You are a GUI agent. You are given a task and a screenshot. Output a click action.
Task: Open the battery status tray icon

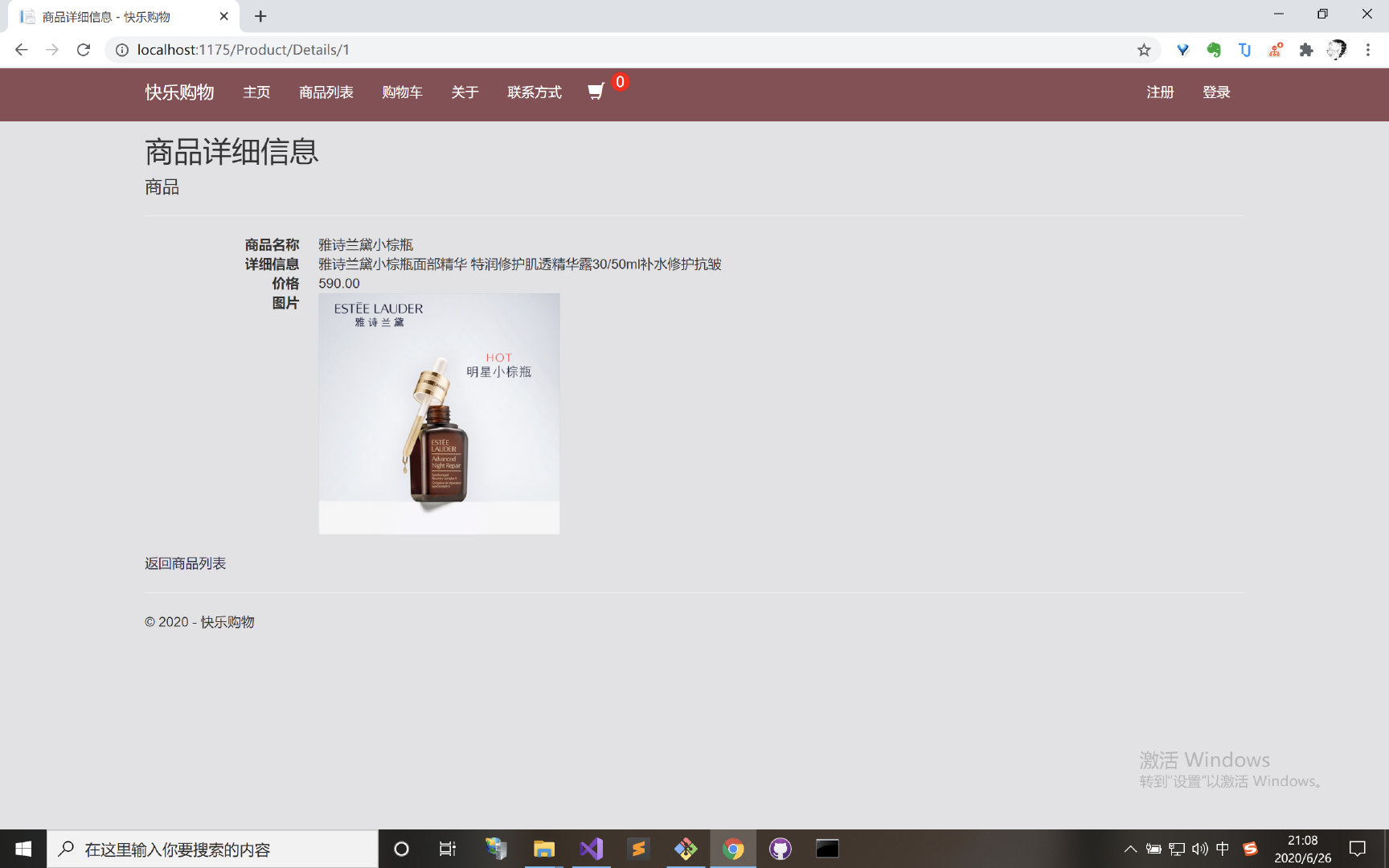[x=1153, y=849]
